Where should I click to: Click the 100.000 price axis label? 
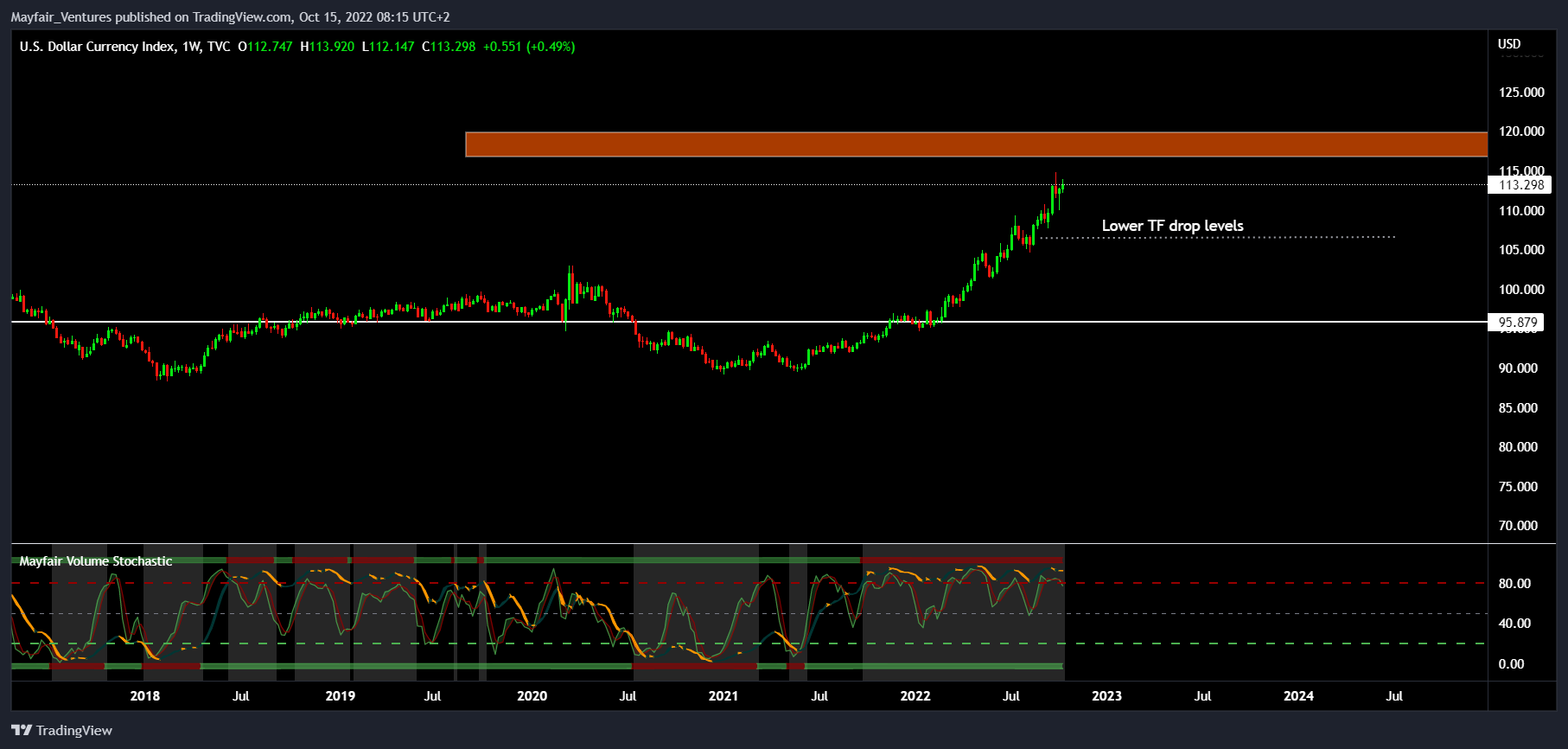coord(1521,290)
